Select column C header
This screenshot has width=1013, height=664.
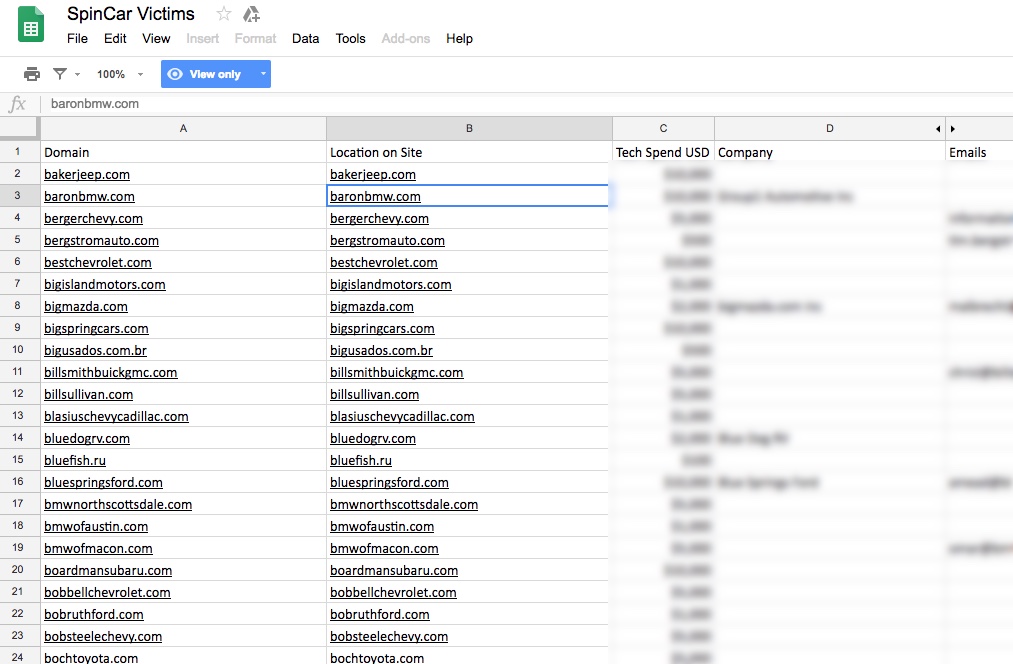(x=663, y=129)
